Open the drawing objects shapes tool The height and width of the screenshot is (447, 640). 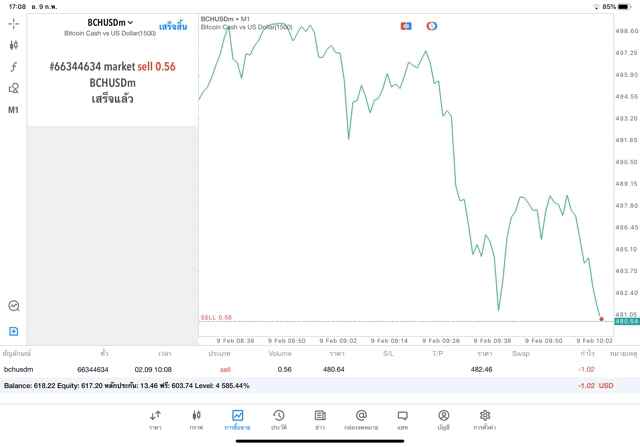13,88
